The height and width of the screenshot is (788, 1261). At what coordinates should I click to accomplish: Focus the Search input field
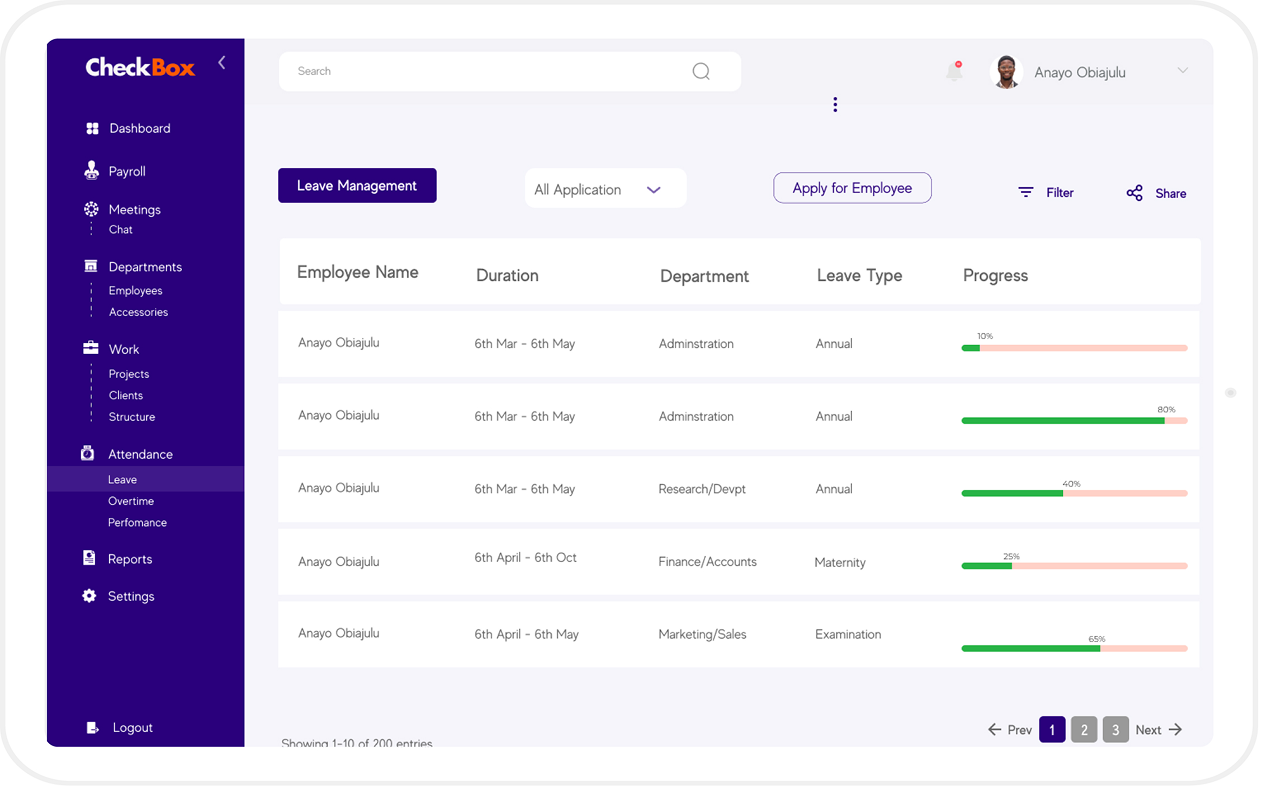(x=480, y=72)
